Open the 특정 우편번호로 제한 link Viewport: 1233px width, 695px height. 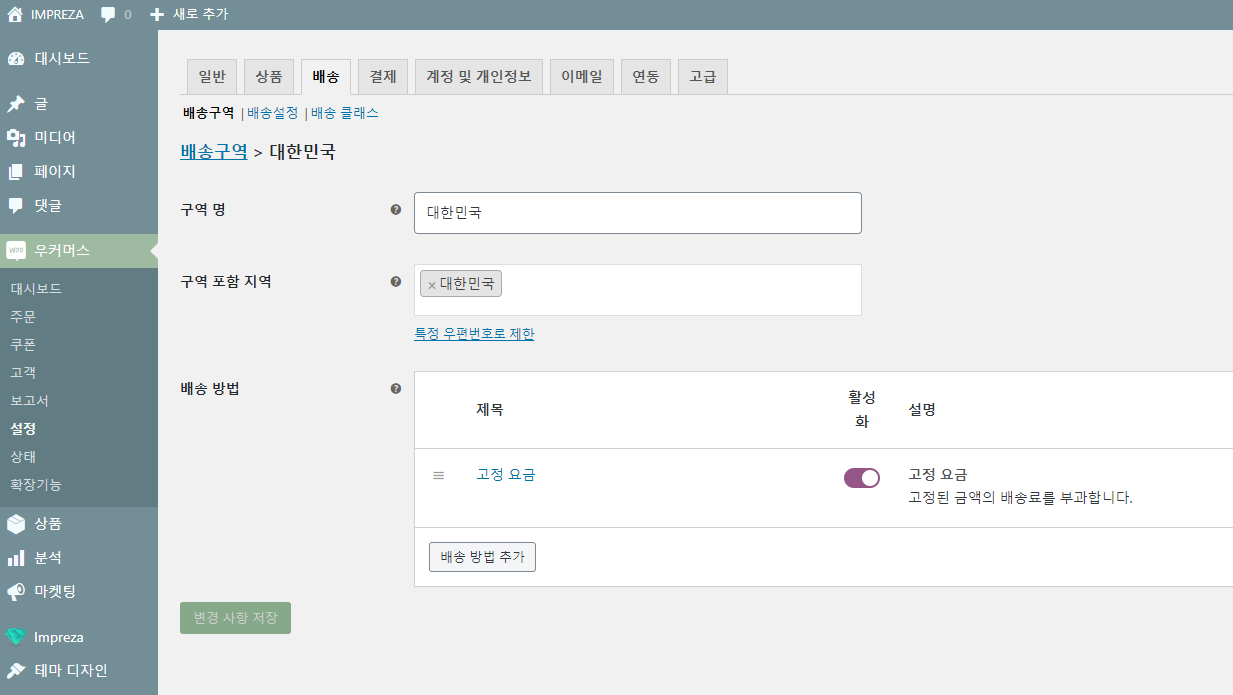pos(475,333)
